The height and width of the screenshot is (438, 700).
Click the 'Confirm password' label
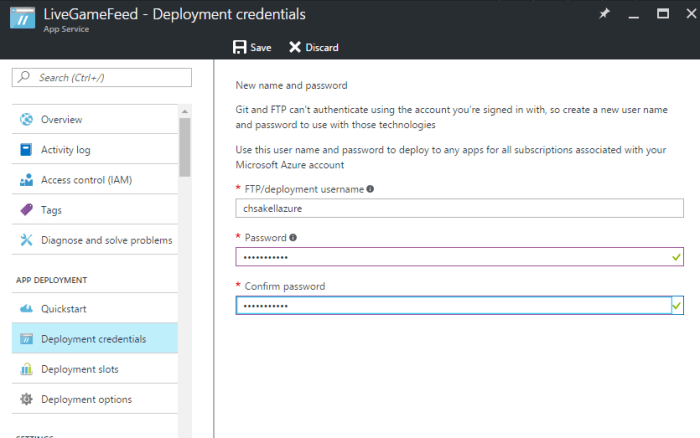[285, 286]
